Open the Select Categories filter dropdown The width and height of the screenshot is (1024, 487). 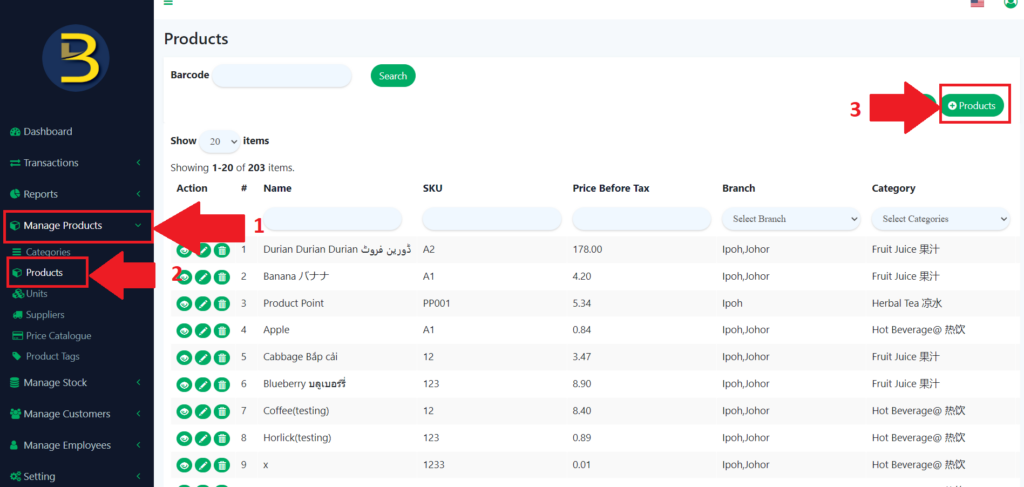(940, 219)
